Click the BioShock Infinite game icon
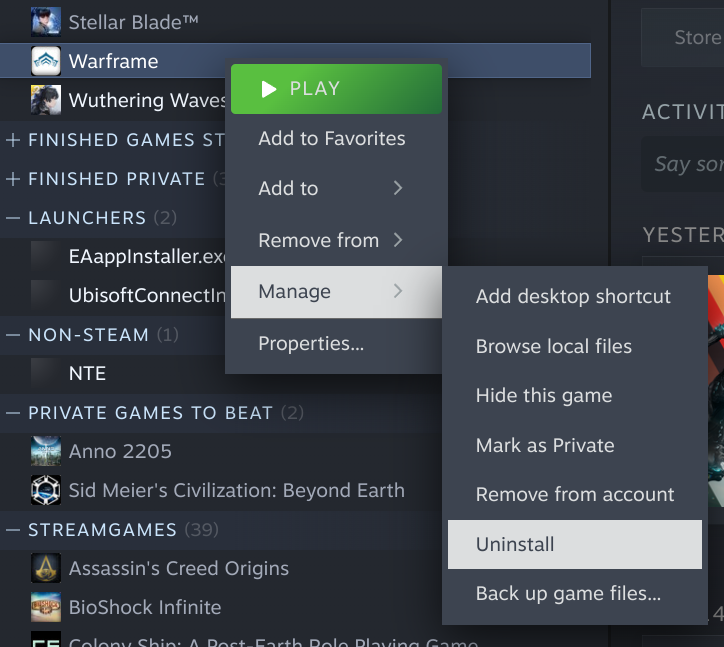The height and width of the screenshot is (647, 724). [x=46, y=607]
